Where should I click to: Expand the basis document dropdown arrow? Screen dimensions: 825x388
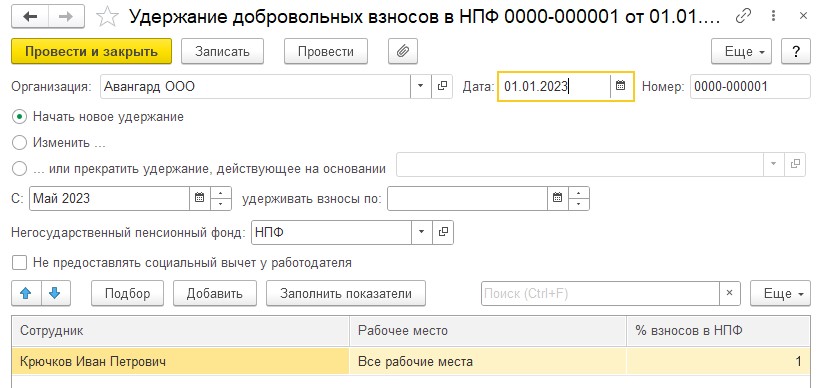tap(773, 164)
